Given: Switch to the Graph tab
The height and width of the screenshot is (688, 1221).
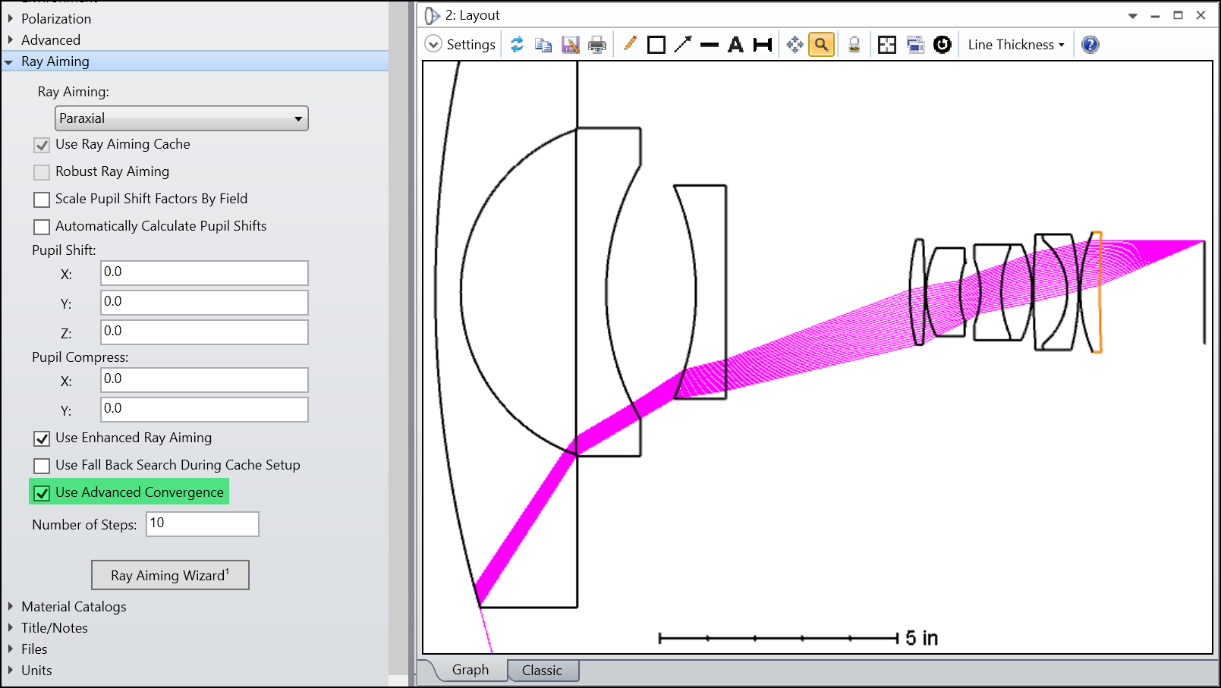Looking at the screenshot, I should click(470, 670).
